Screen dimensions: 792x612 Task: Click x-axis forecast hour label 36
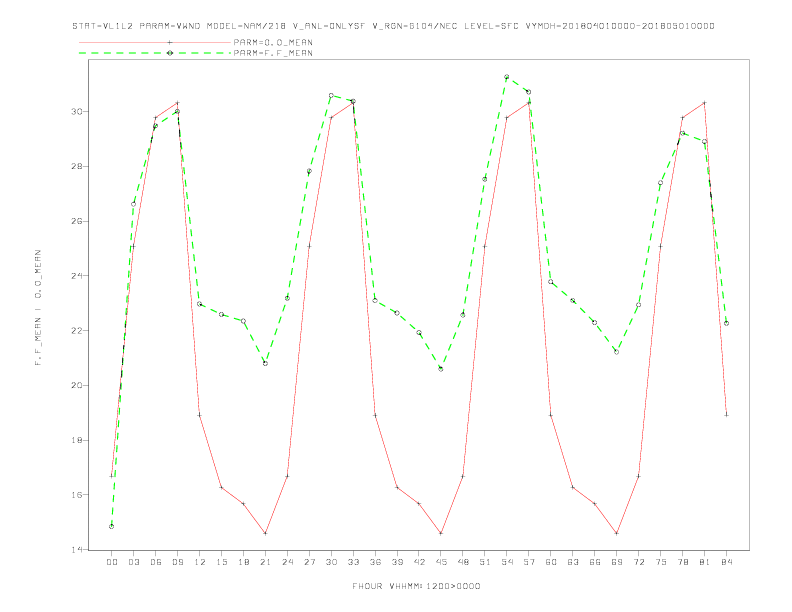point(375,562)
